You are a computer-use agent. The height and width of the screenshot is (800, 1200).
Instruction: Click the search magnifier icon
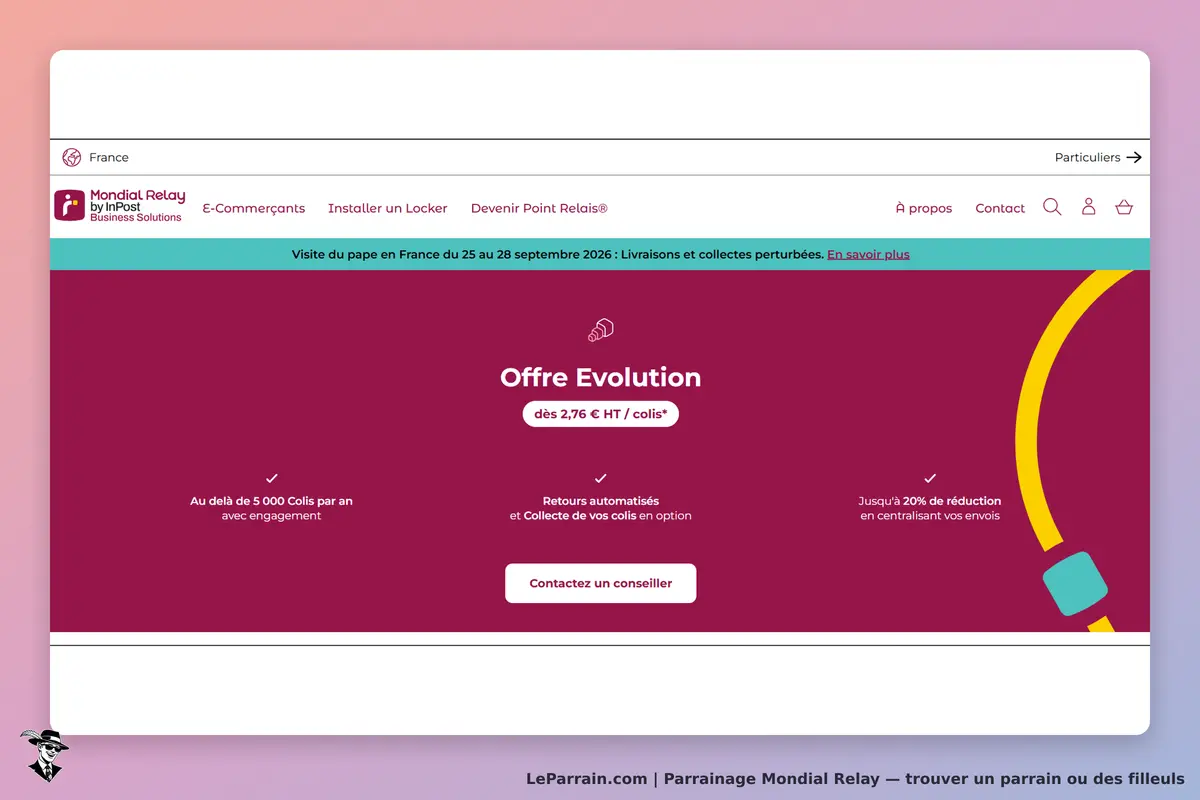click(x=1052, y=207)
